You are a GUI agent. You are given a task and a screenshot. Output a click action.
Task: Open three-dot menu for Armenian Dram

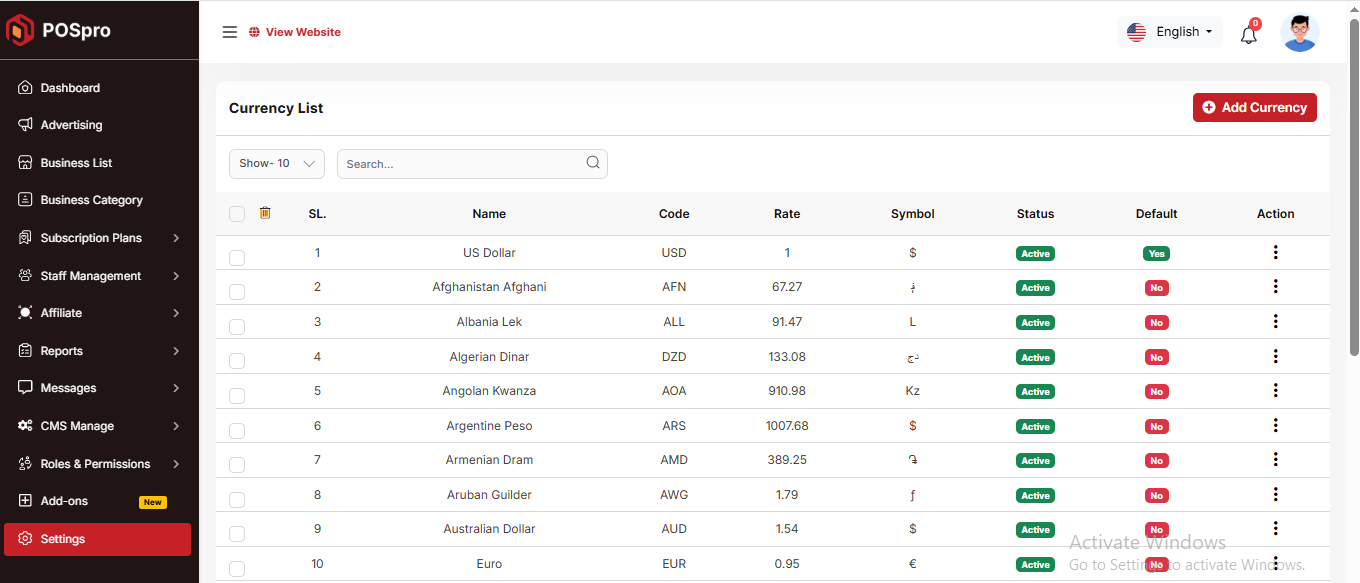click(x=1275, y=460)
